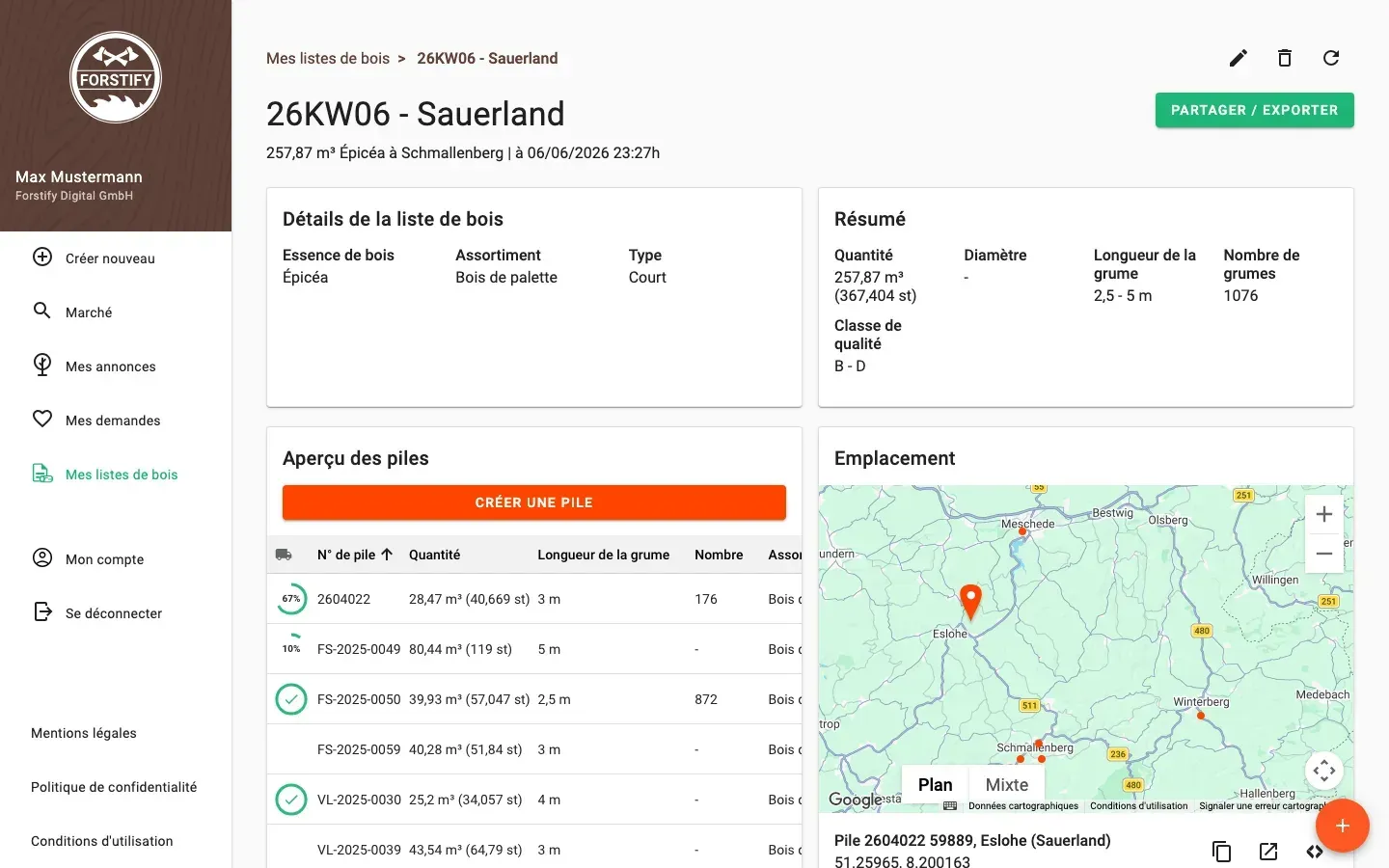Click the Longueur de la grume column header

point(604,555)
